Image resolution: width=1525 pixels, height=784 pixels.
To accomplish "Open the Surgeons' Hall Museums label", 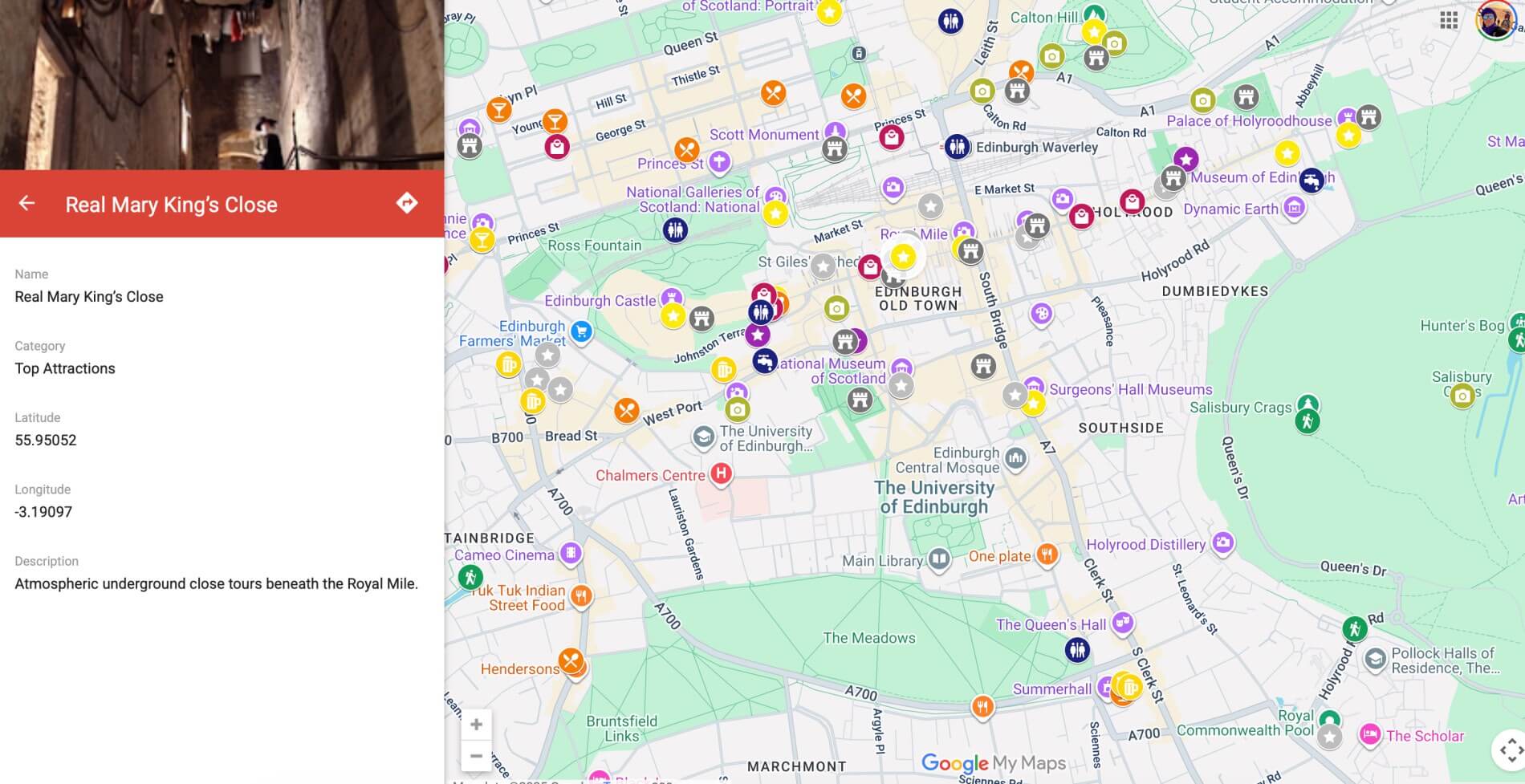I will point(1130,389).
